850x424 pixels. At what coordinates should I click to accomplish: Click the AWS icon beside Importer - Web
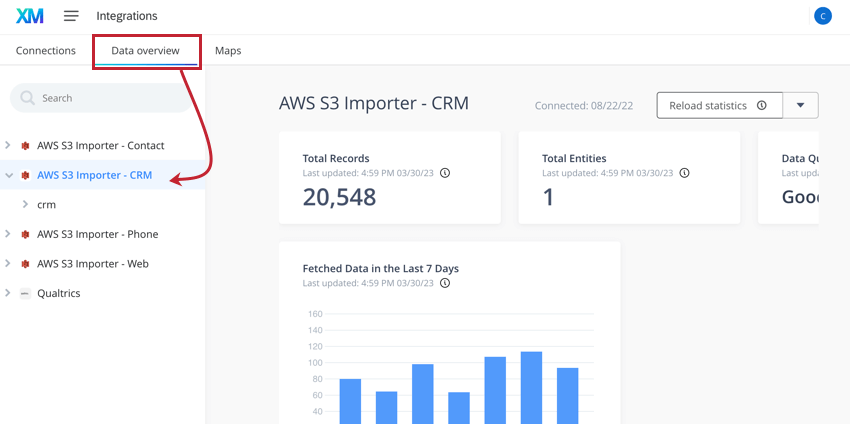(25, 264)
